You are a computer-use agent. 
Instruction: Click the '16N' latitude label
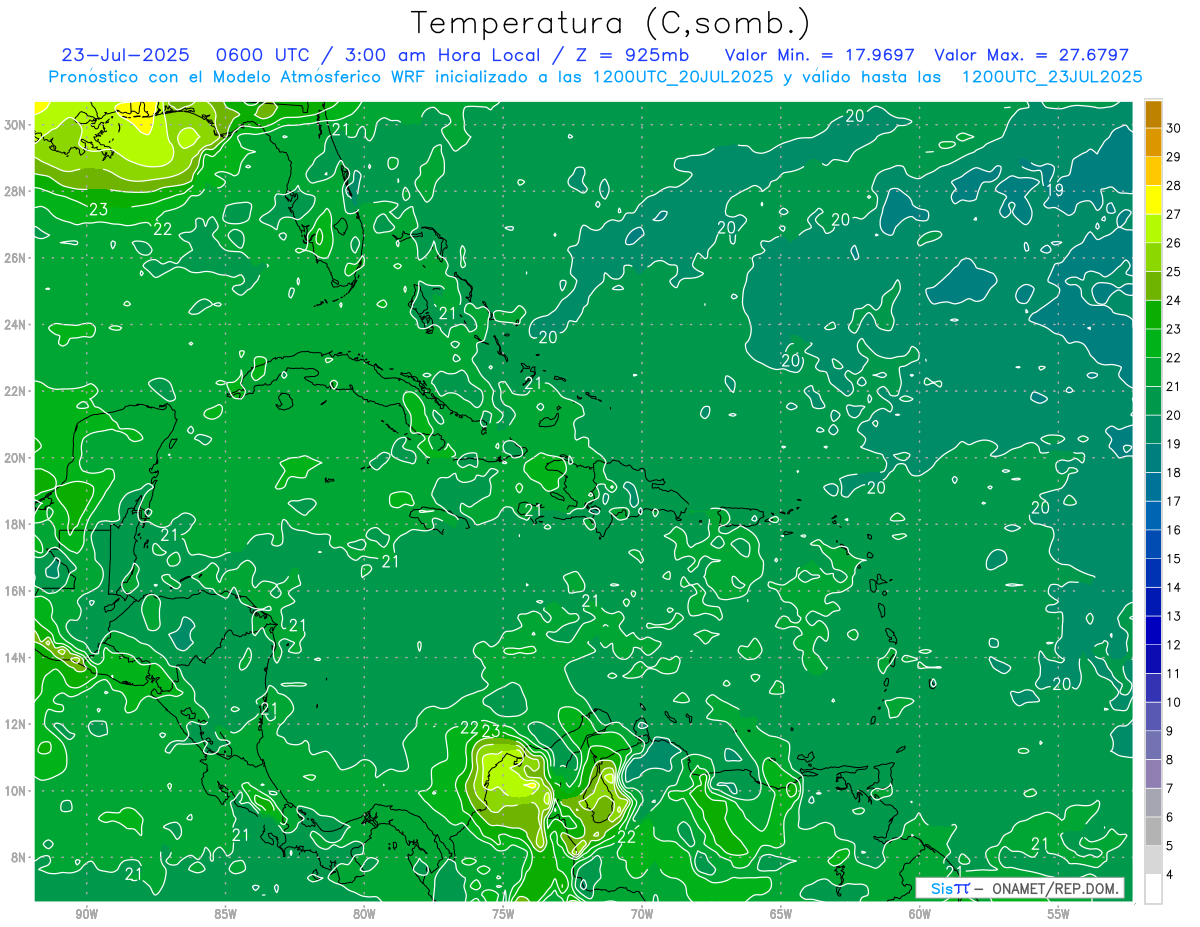pyautogui.click(x=16, y=591)
